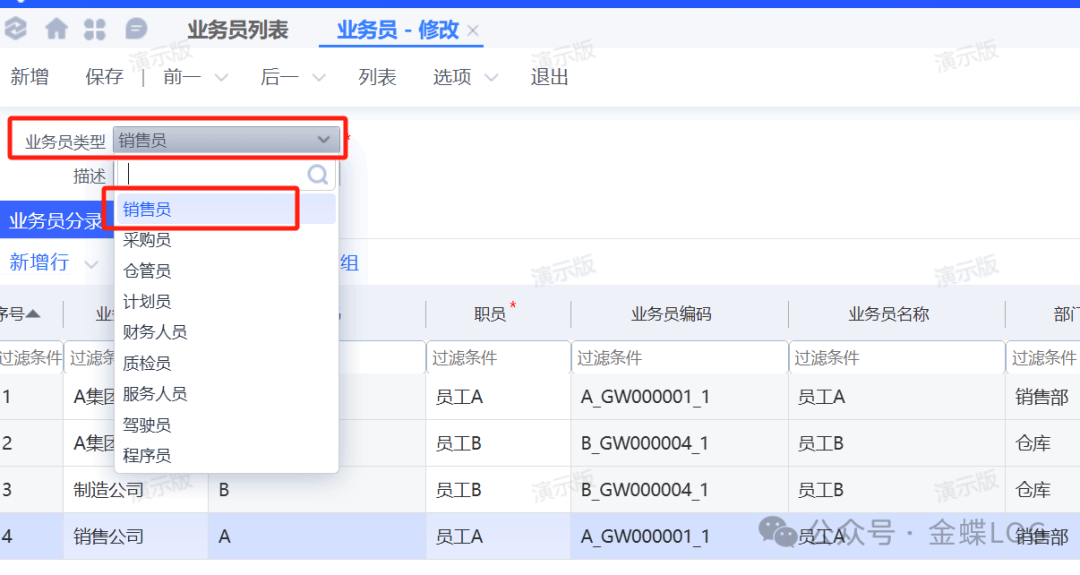The width and height of the screenshot is (1080, 575).
Task: Click the 保存 button
Action: pyautogui.click(x=104, y=78)
